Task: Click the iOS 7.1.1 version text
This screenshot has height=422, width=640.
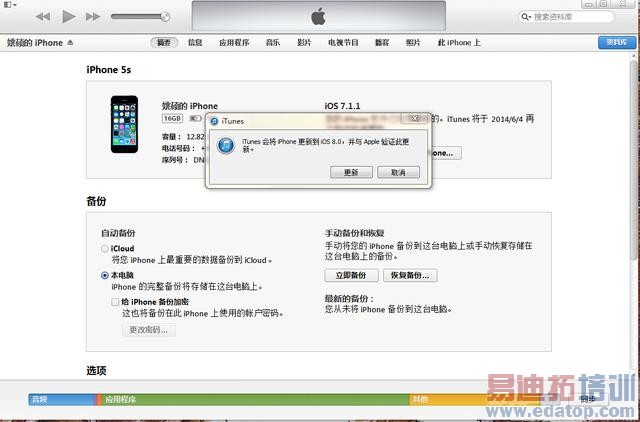Action: tap(342, 106)
